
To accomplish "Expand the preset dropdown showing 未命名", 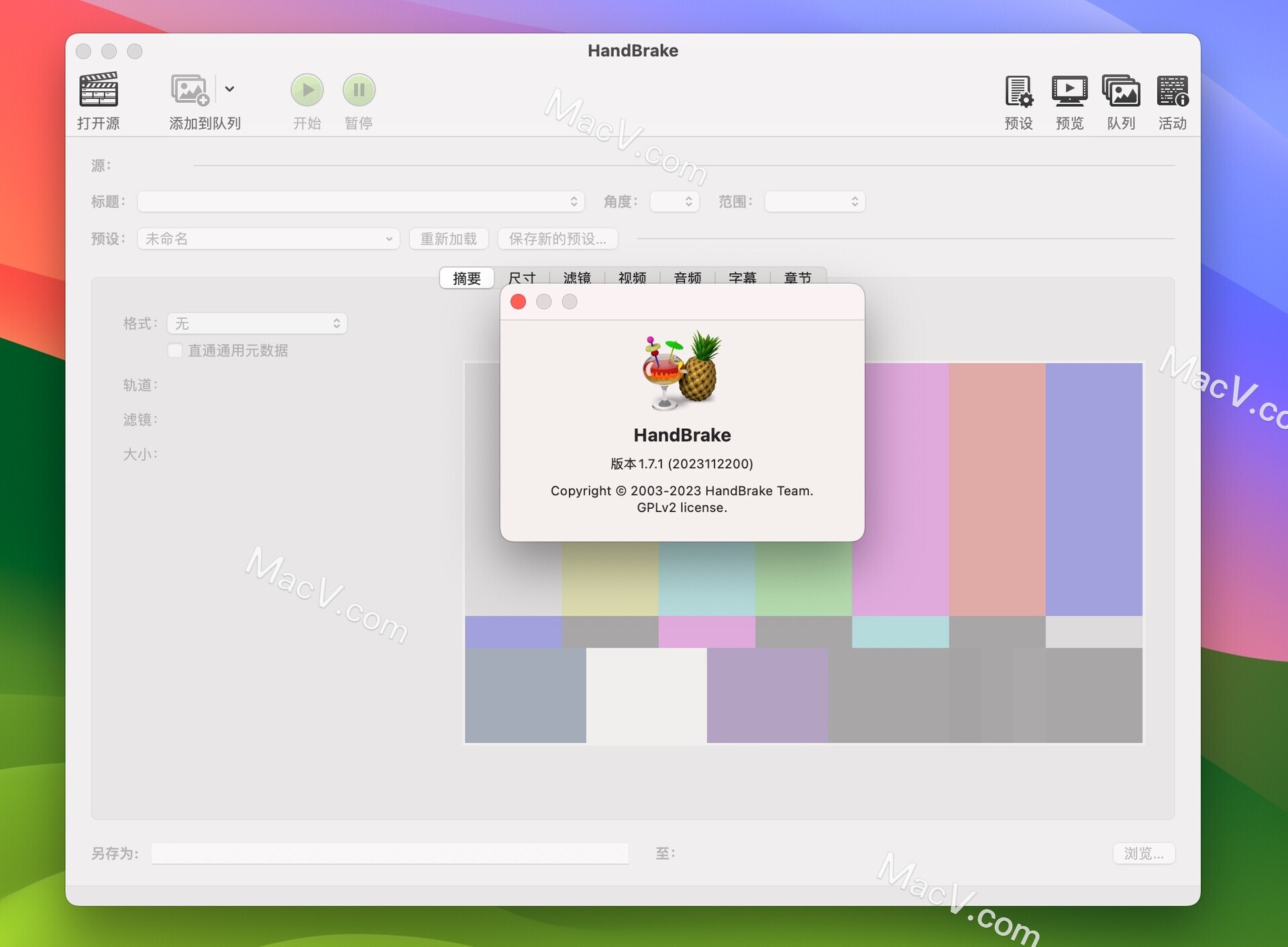I will 268,239.
